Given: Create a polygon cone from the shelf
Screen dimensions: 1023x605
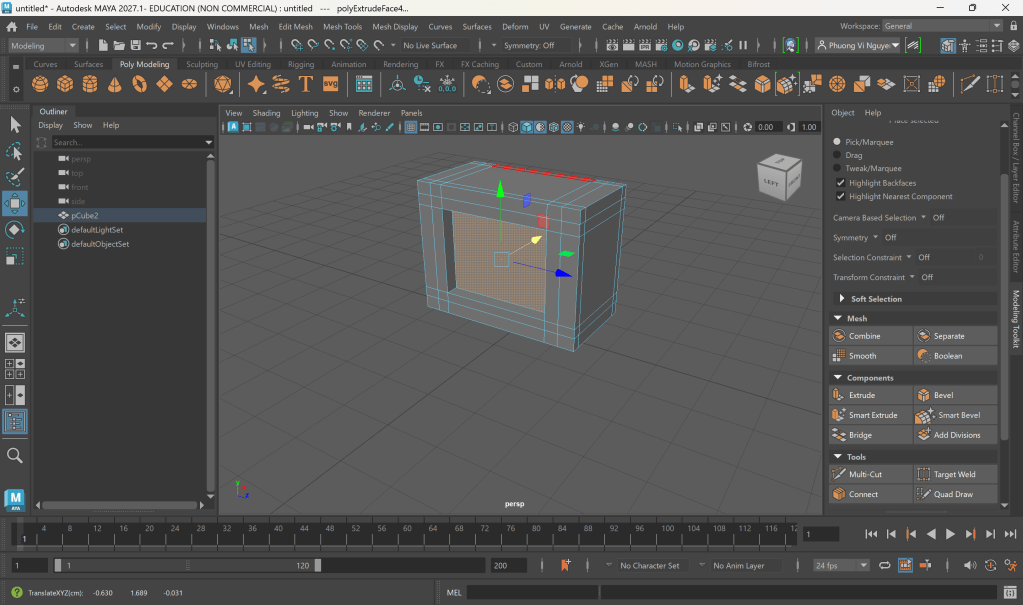Looking at the screenshot, I should [114, 84].
